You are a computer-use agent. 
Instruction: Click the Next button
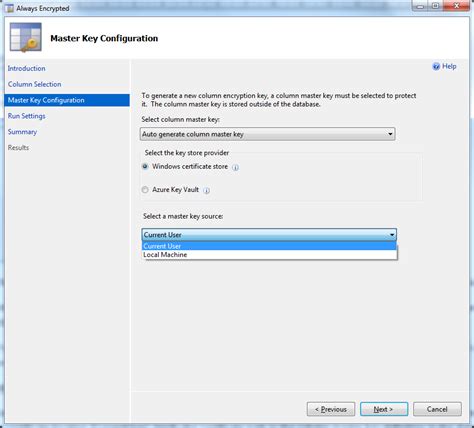pyautogui.click(x=384, y=409)
